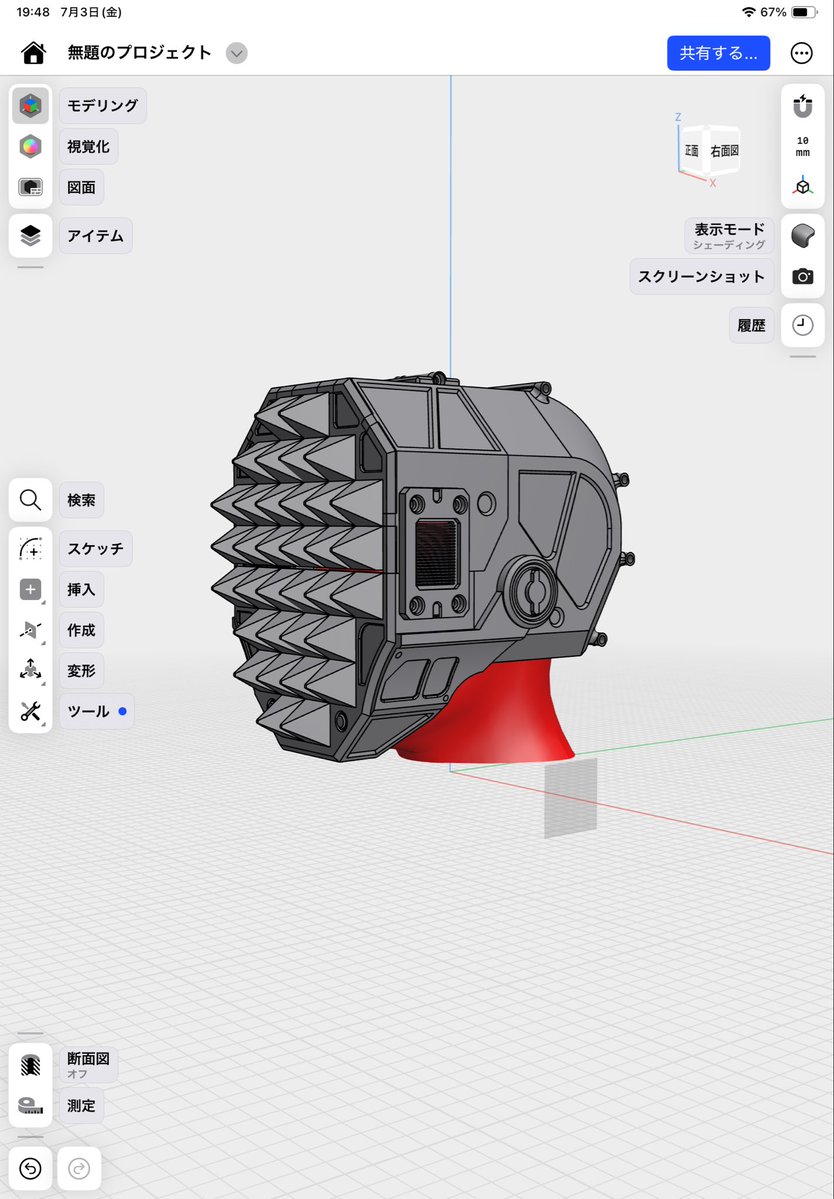Open the アイテム panel label
Image resolution: width=834 pixels, height=1199 pixels.
pyautogui.click(x=96, y=236)
